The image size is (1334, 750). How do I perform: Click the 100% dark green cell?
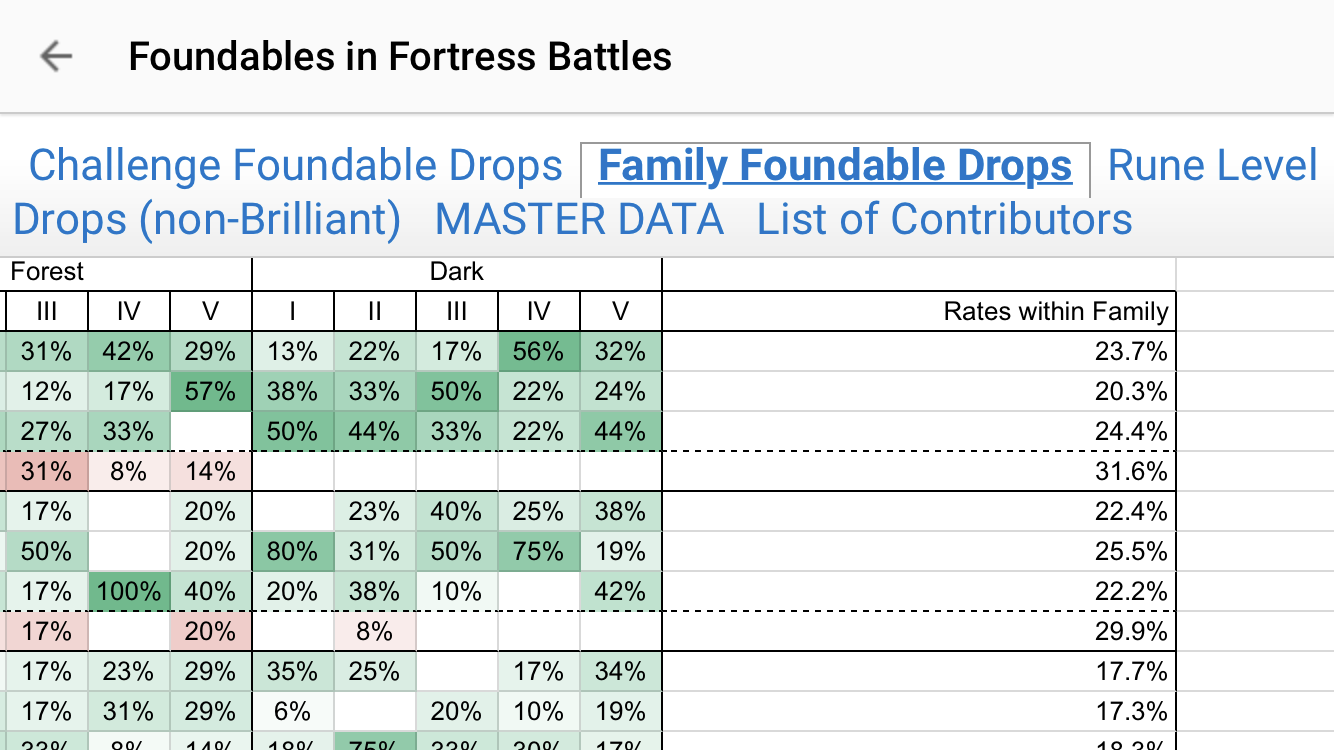point(129,591)
